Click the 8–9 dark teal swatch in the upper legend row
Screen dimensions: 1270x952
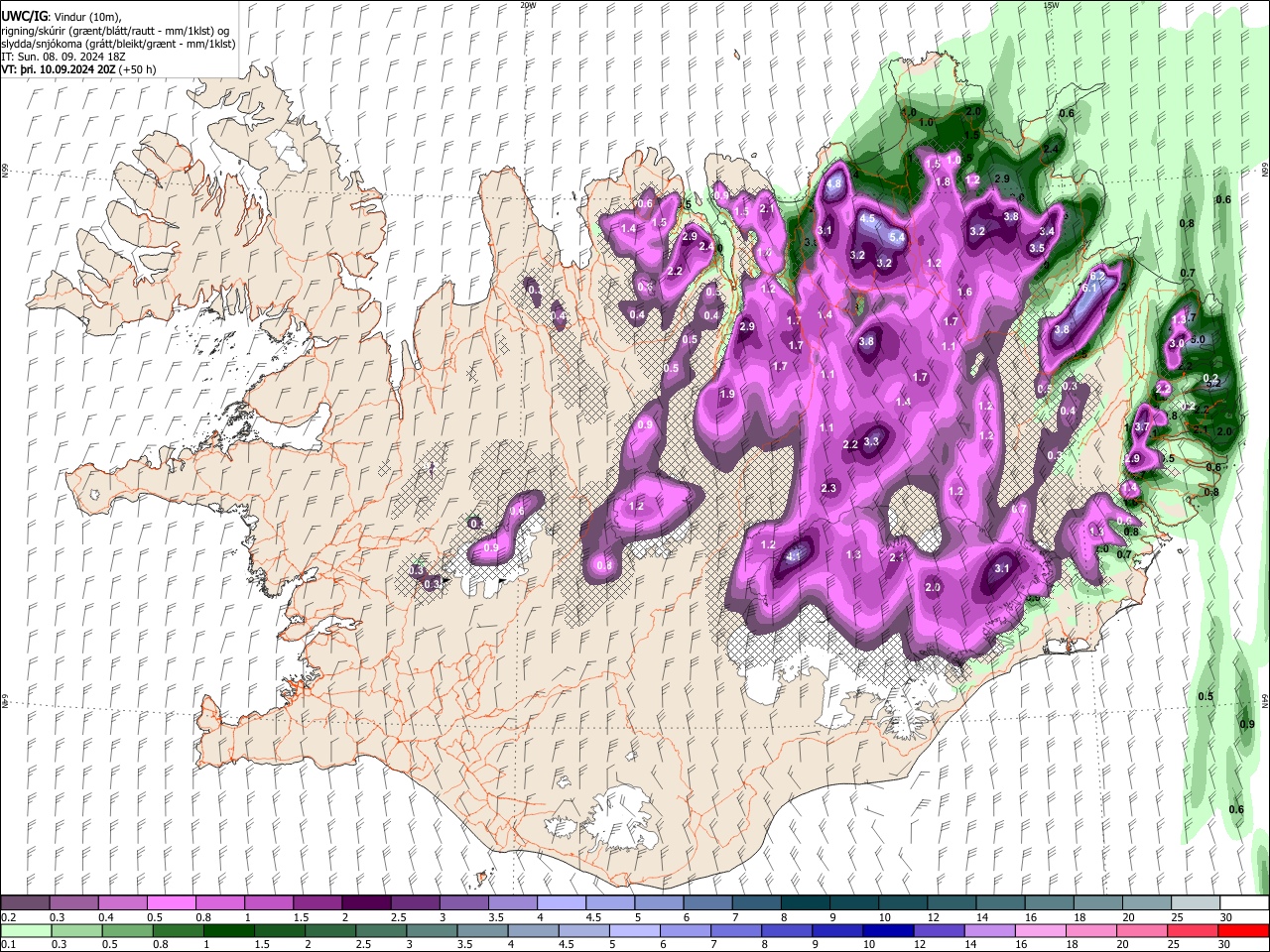[x=805, y=903]
